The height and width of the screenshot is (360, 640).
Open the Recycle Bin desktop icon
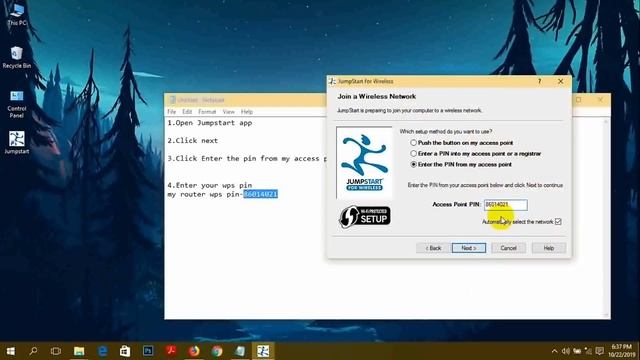point(17,57)
